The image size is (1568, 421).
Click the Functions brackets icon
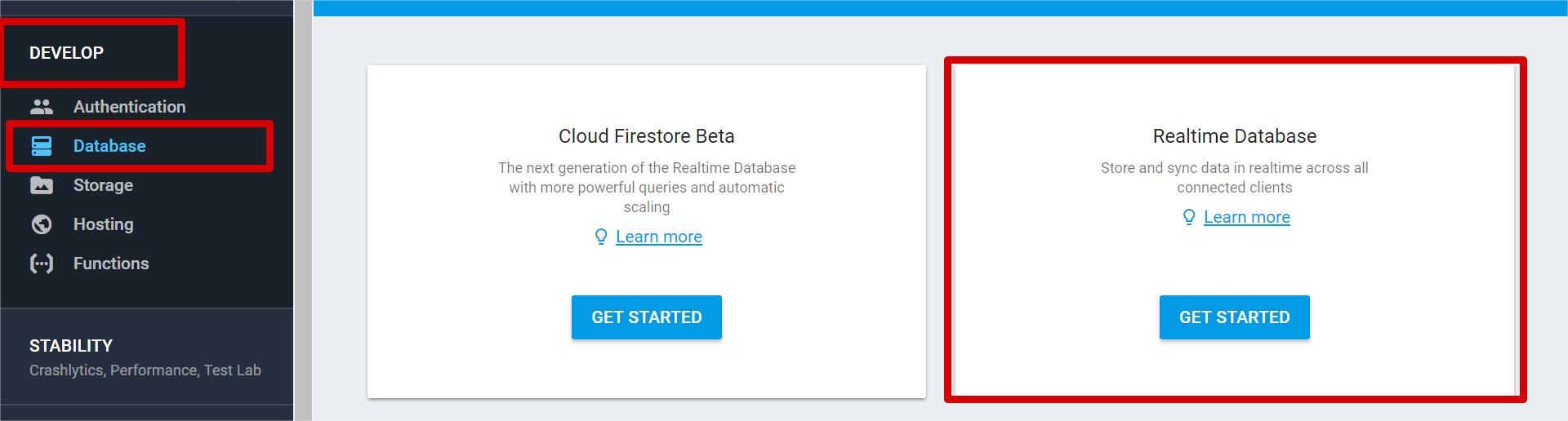[42, 264]
